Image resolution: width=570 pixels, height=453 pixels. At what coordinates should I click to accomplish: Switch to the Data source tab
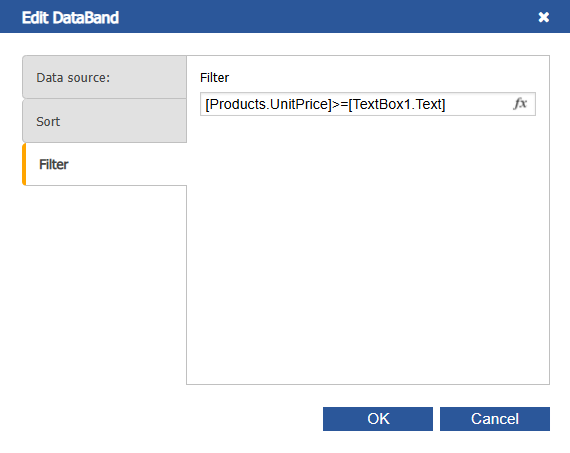point(105,77)
